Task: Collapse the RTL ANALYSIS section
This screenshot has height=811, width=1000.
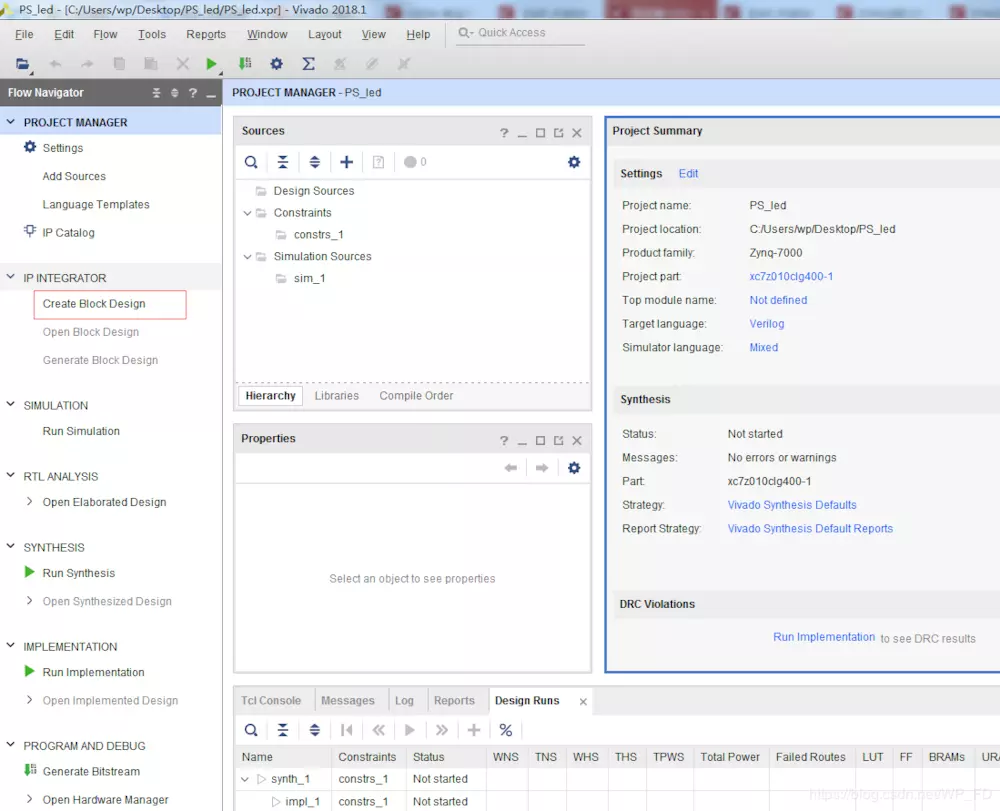Action: tap(11, 475)
